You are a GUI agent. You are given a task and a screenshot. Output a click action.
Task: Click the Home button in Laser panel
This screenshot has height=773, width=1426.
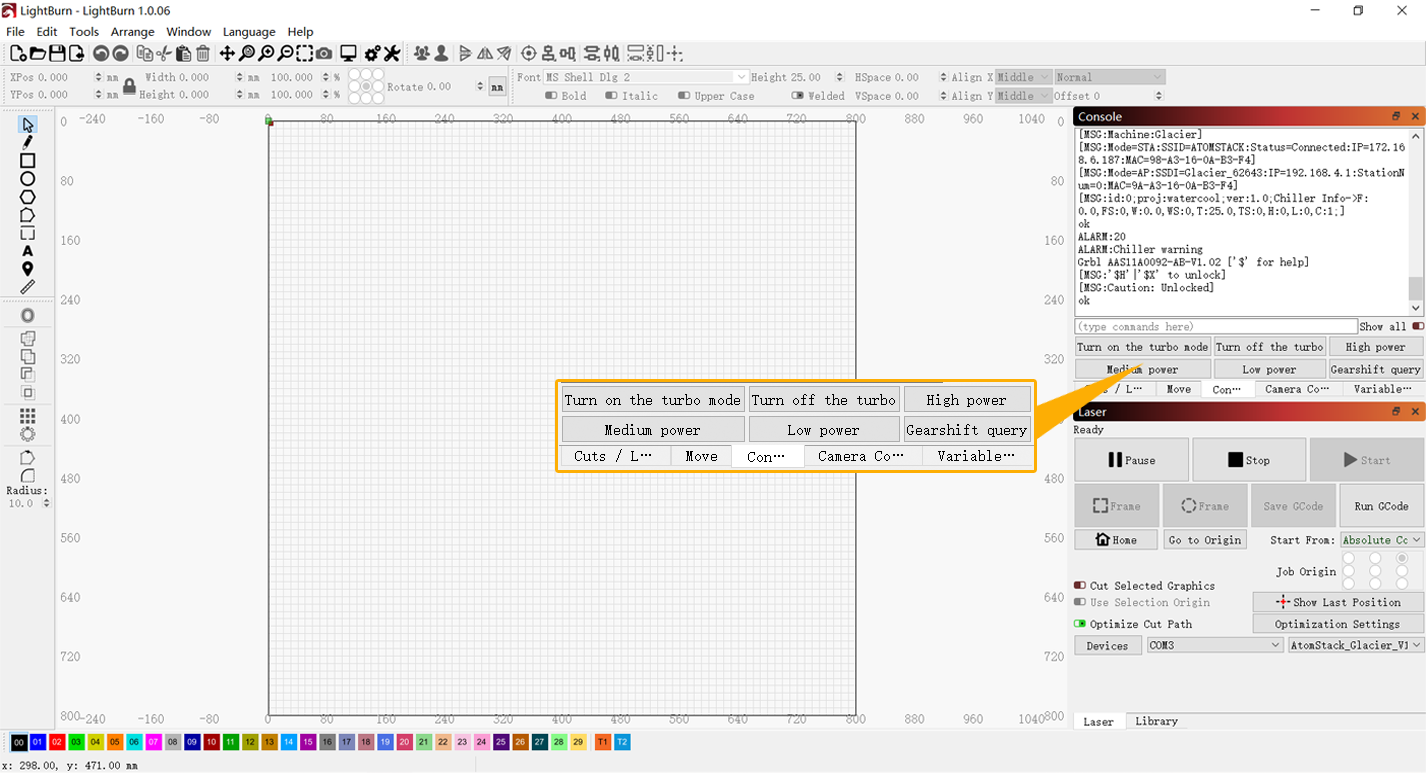pos(1116,540)
